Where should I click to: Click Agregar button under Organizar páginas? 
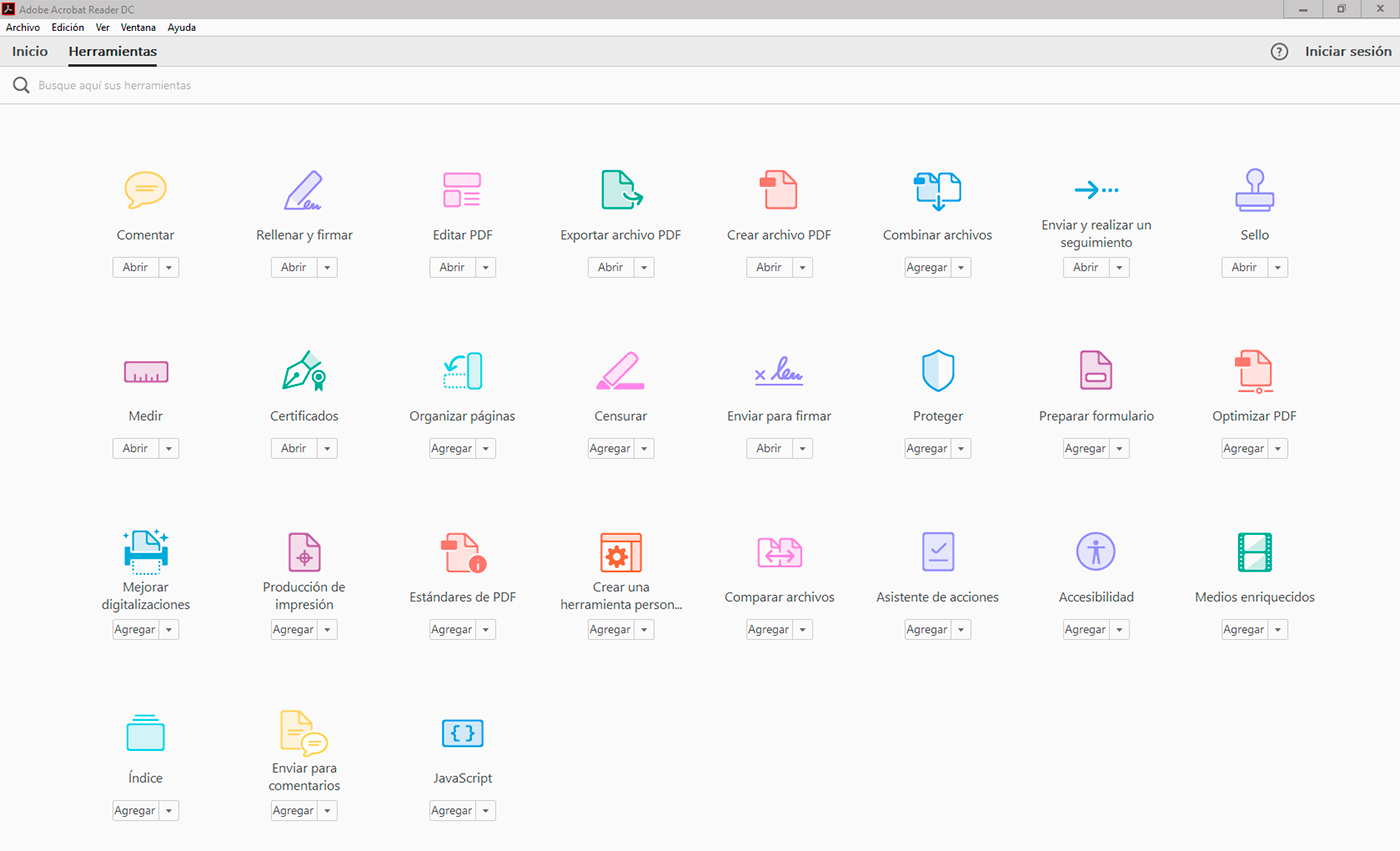452,449
